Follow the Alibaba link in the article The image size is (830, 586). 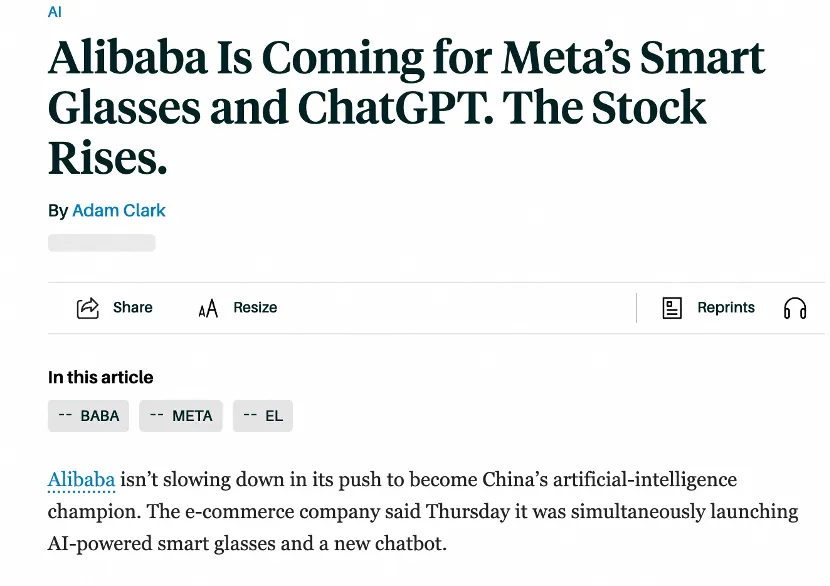click(x=81, y=480)
